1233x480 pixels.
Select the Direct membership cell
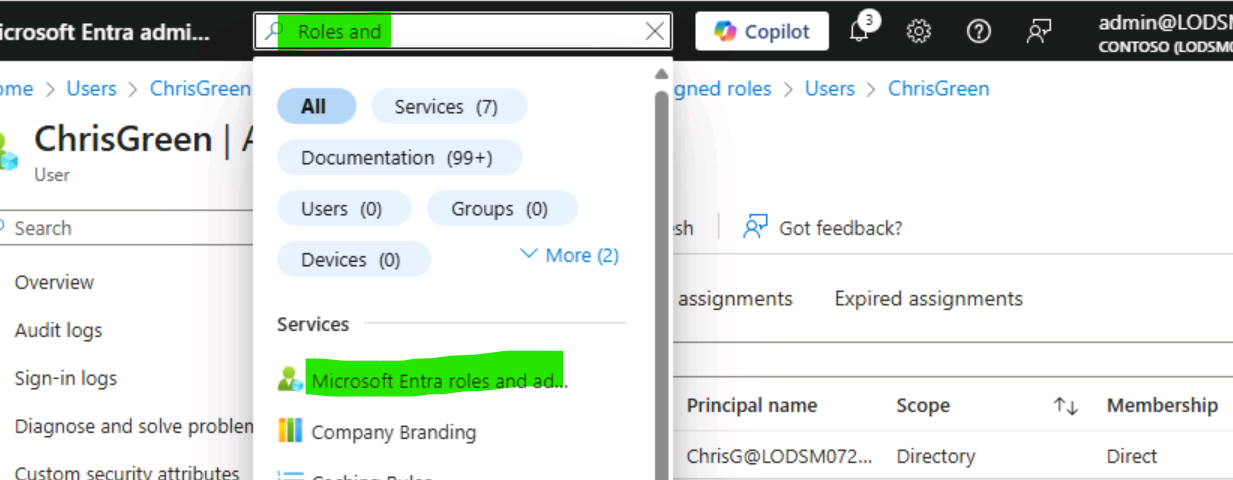(x=1131, y=456)
